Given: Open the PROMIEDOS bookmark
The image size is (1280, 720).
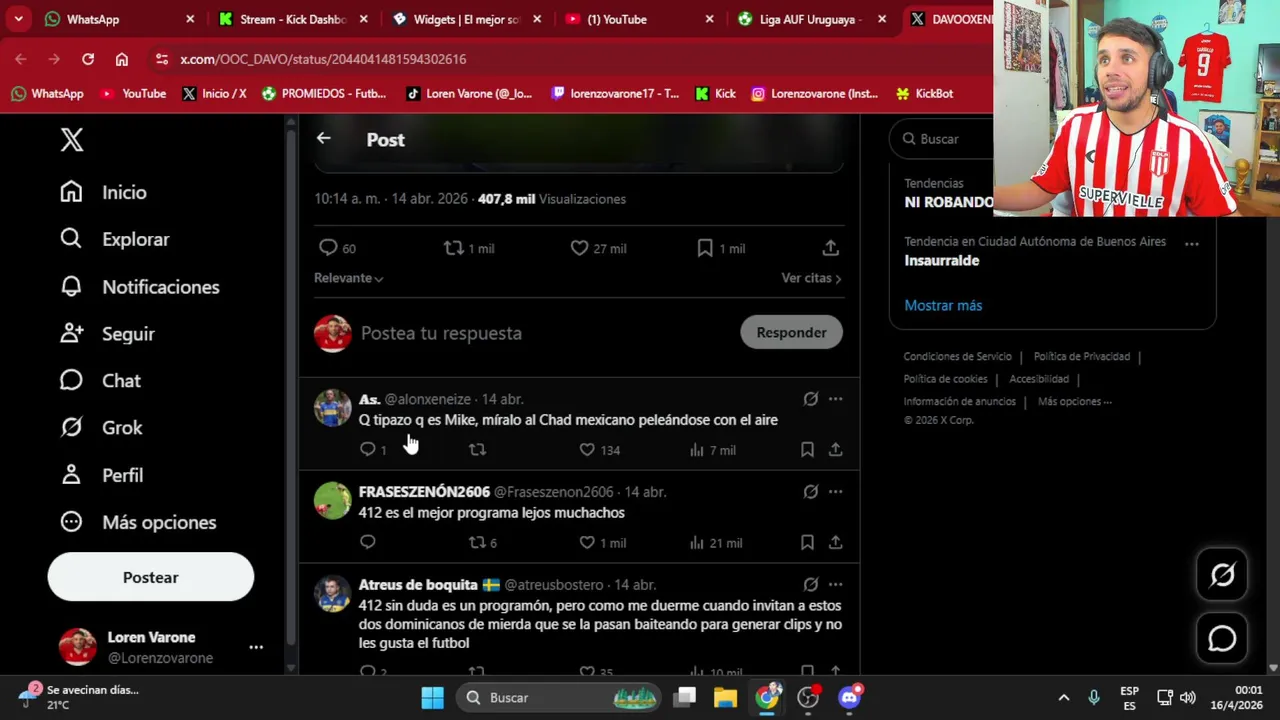Looking at the screenshot, I should (324, 93).
